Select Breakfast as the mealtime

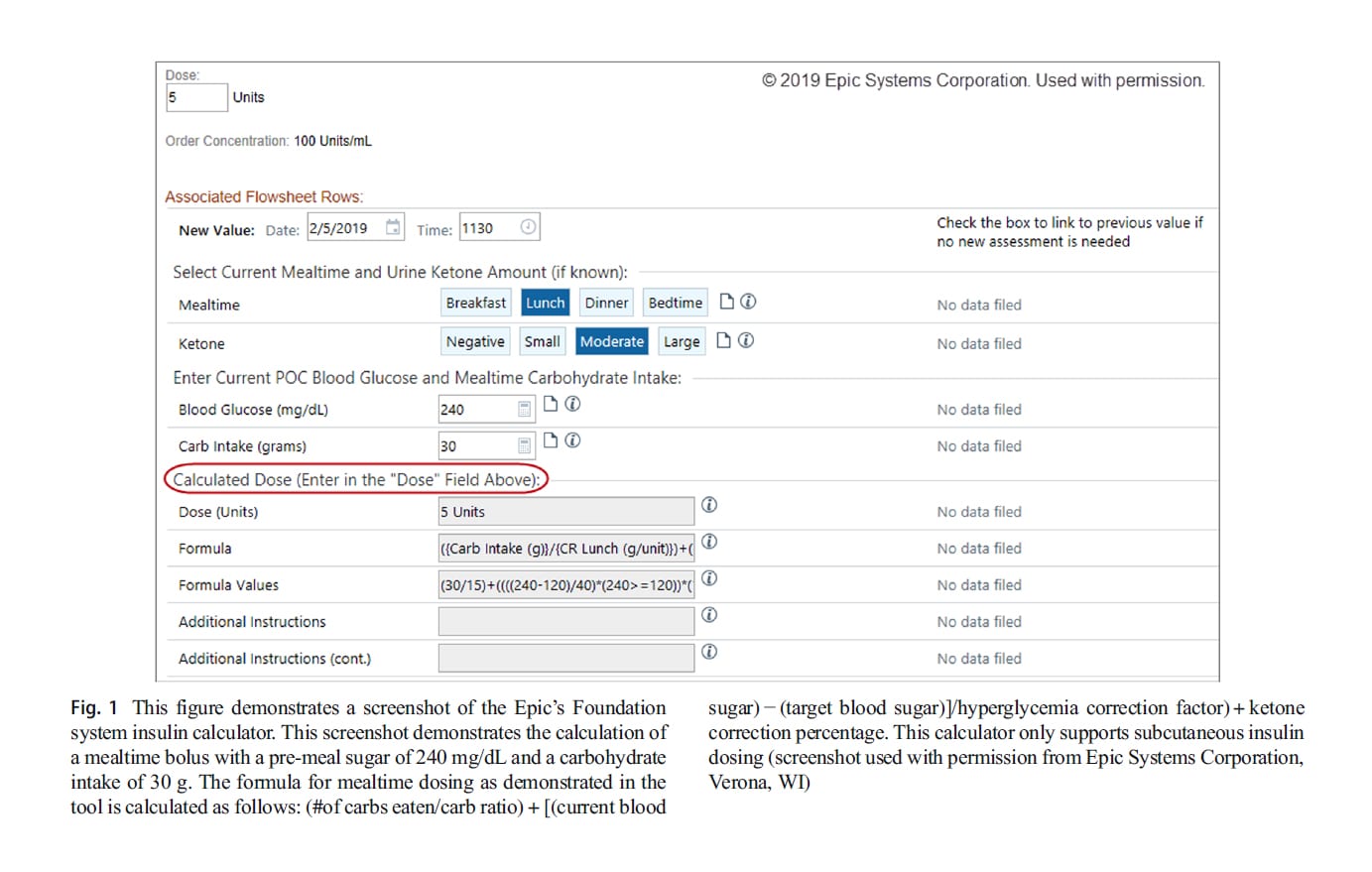pyautogui.click(x=475, y=303)
